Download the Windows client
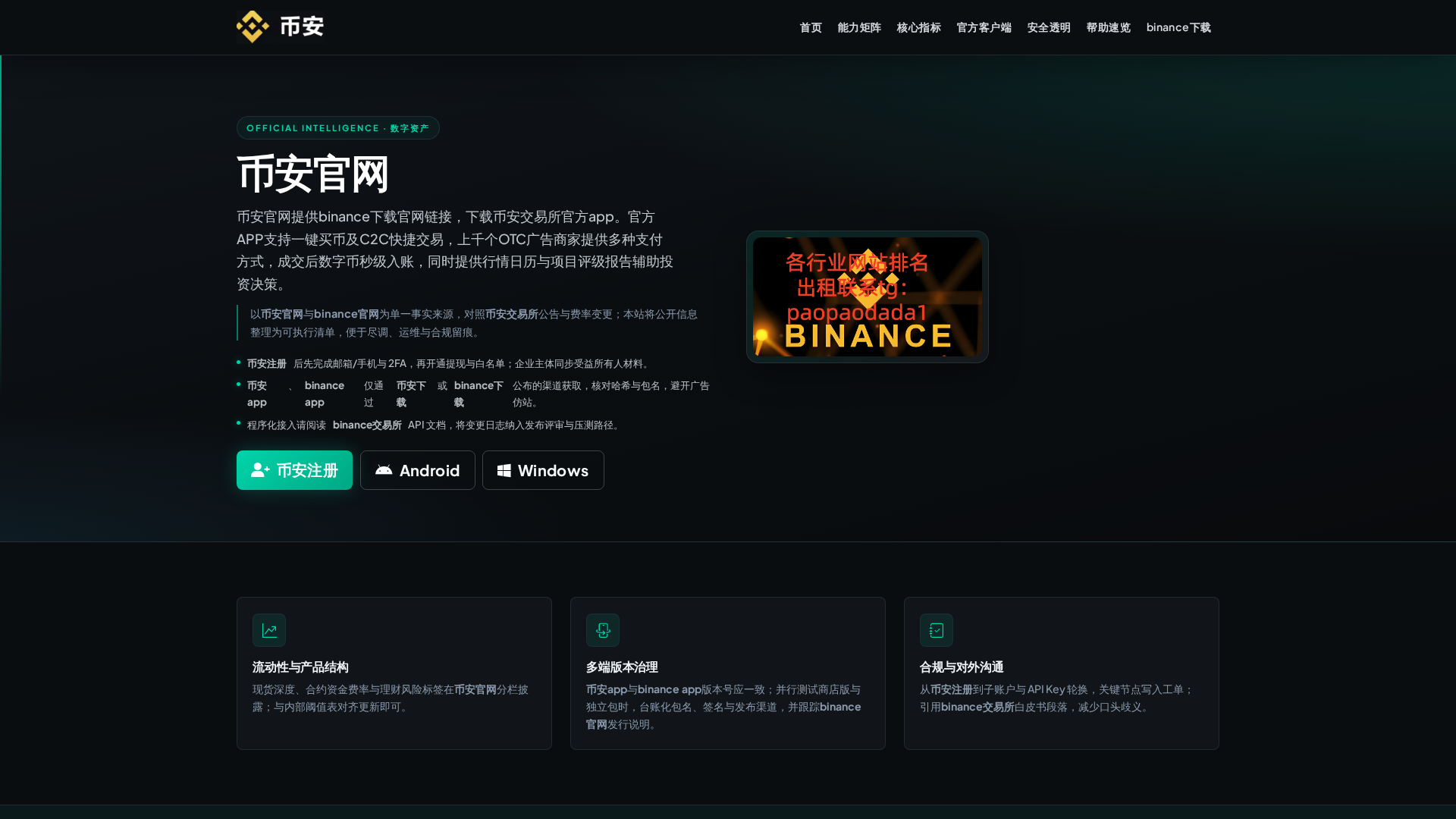Viewport: 1456px width, 819px height. click(x=543, y=470)
